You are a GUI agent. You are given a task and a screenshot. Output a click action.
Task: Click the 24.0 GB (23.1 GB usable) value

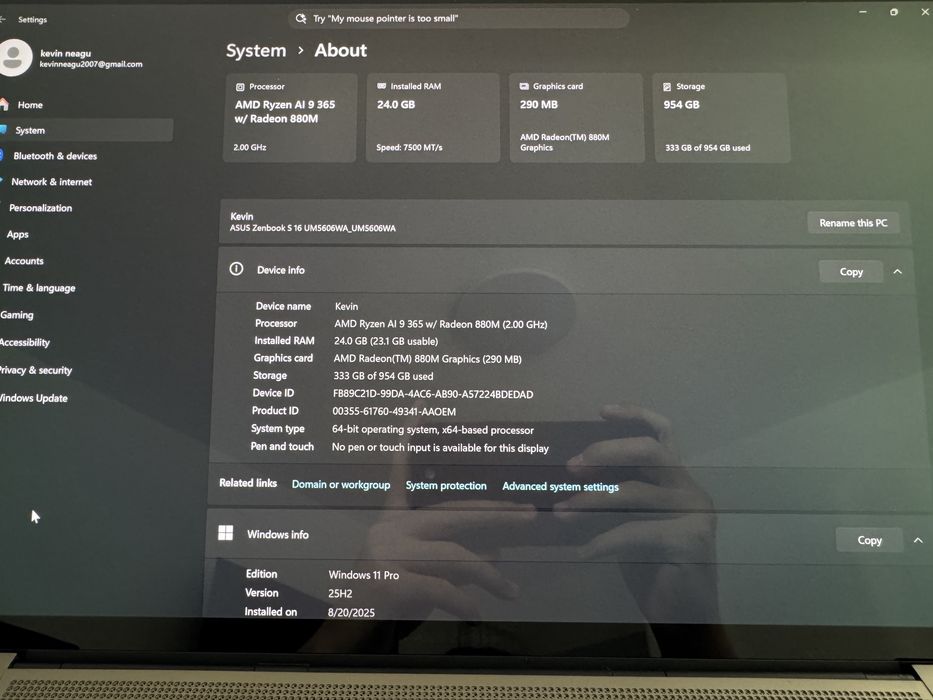[x=386, y=341]
